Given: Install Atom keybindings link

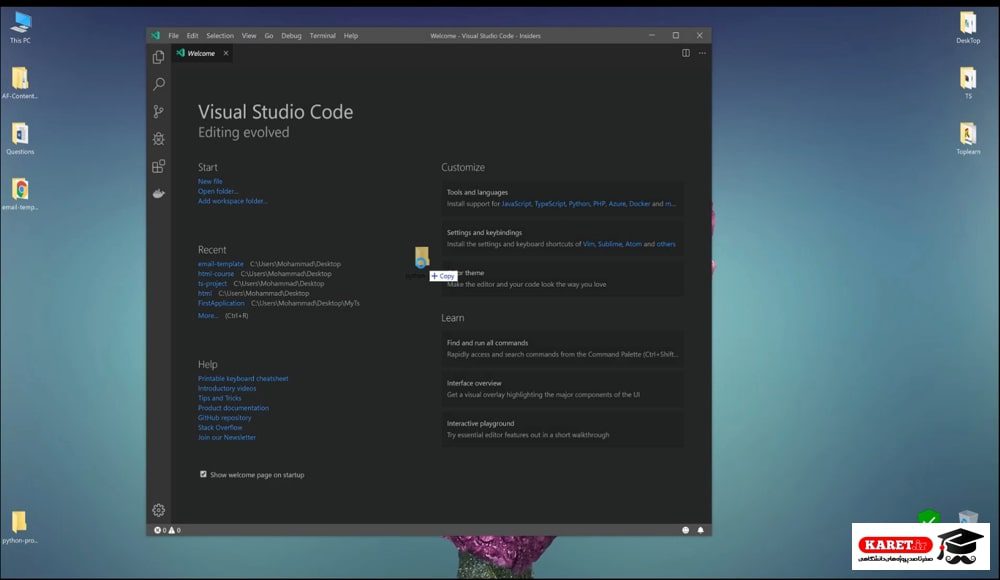Looking at the screenshot, I should coord(633,244).
